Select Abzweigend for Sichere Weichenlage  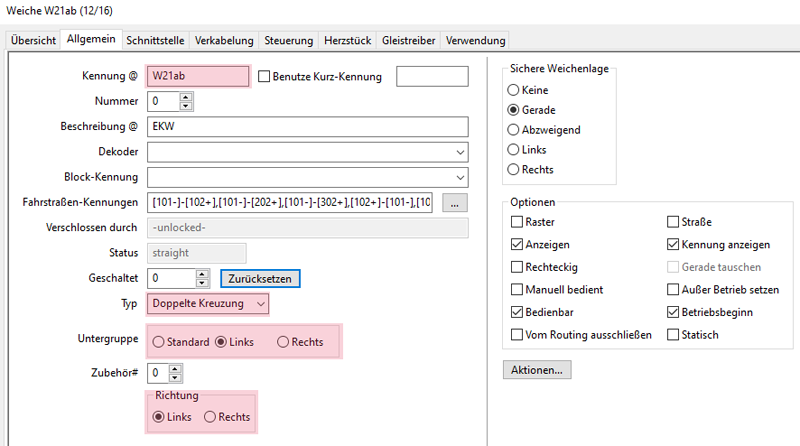(x=514, y=130)
